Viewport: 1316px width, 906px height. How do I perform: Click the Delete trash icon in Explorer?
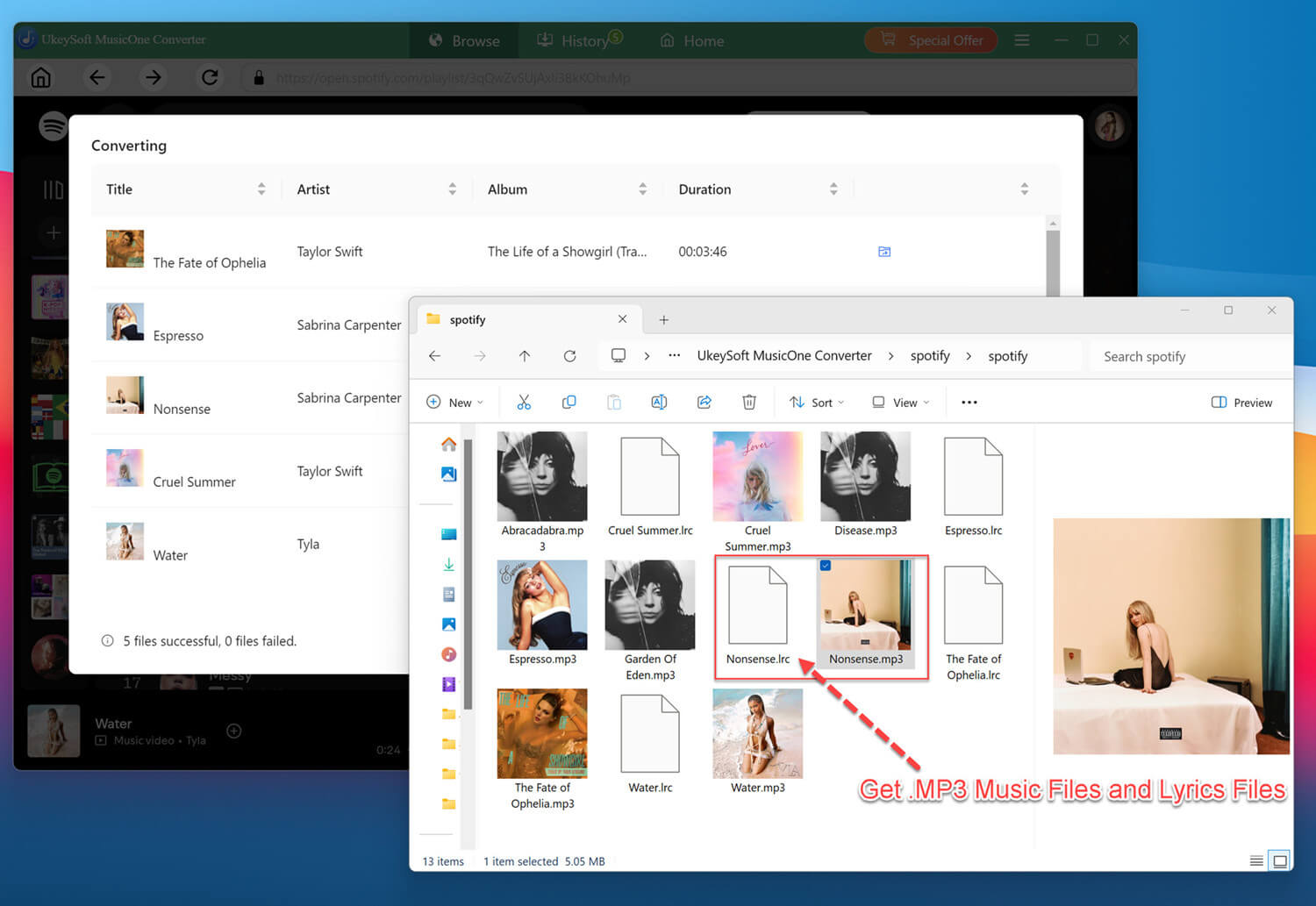(749, 403)
